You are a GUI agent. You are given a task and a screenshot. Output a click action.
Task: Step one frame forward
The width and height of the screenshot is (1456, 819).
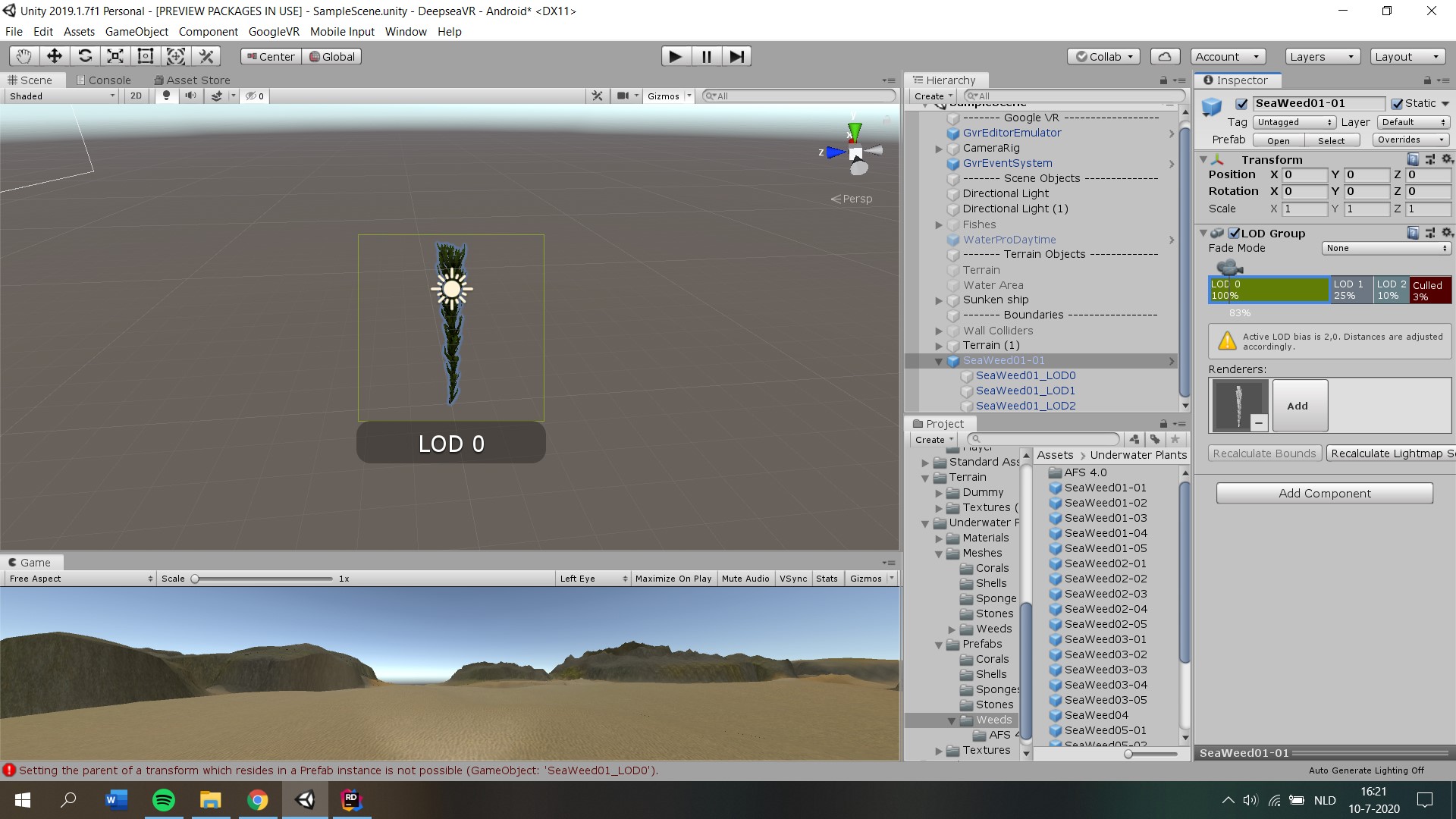point(736,56)
